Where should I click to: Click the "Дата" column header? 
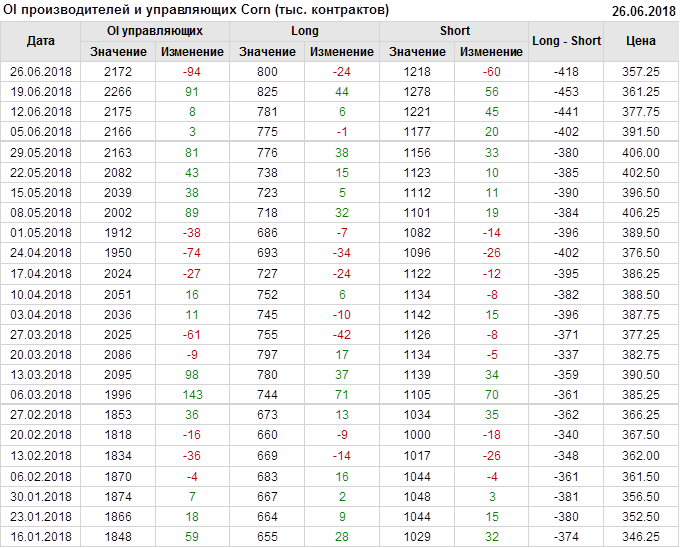[41, 41]
